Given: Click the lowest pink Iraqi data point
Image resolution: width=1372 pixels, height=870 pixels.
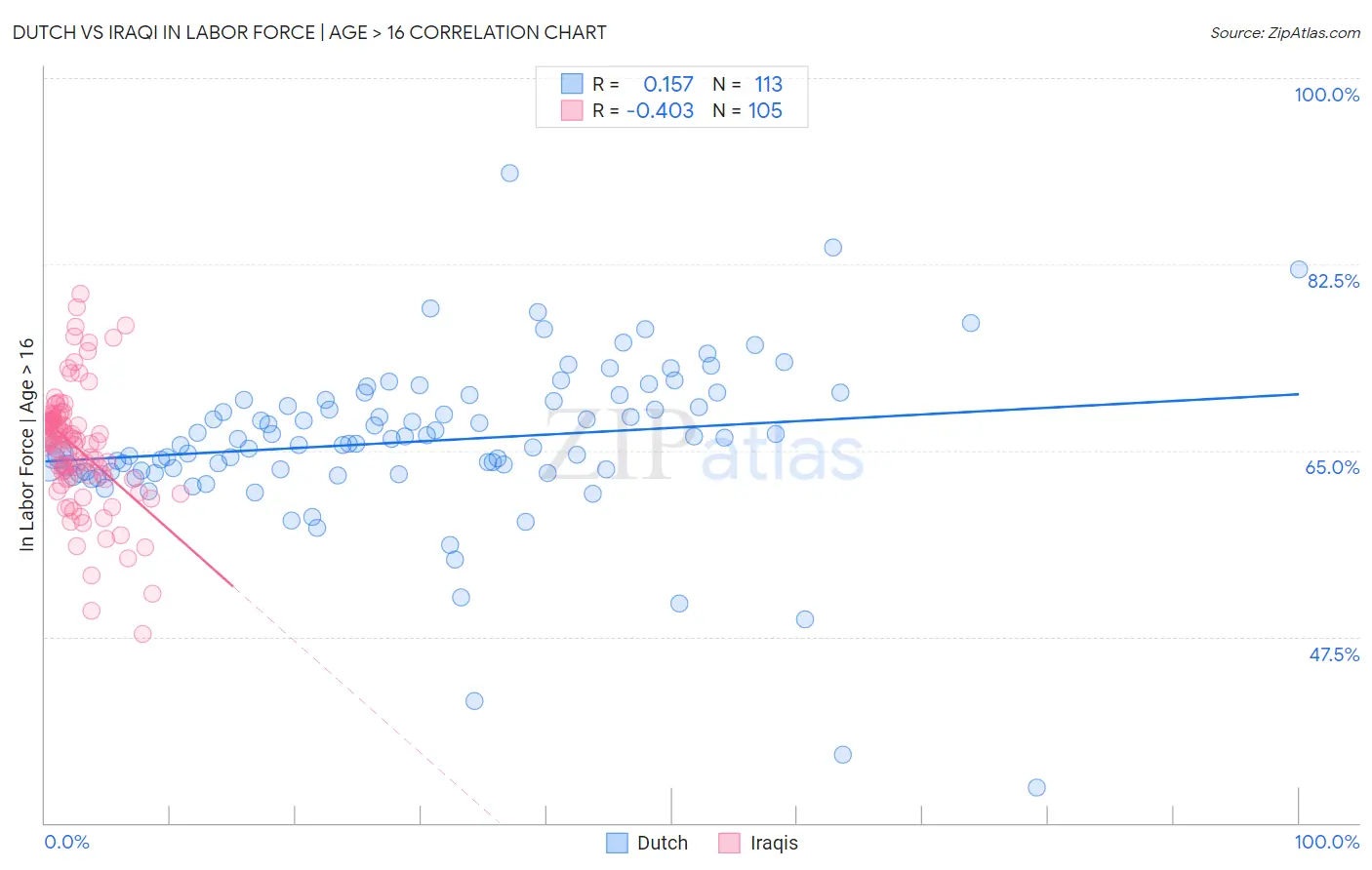Looking at the screenshot, I should point(142,634).
